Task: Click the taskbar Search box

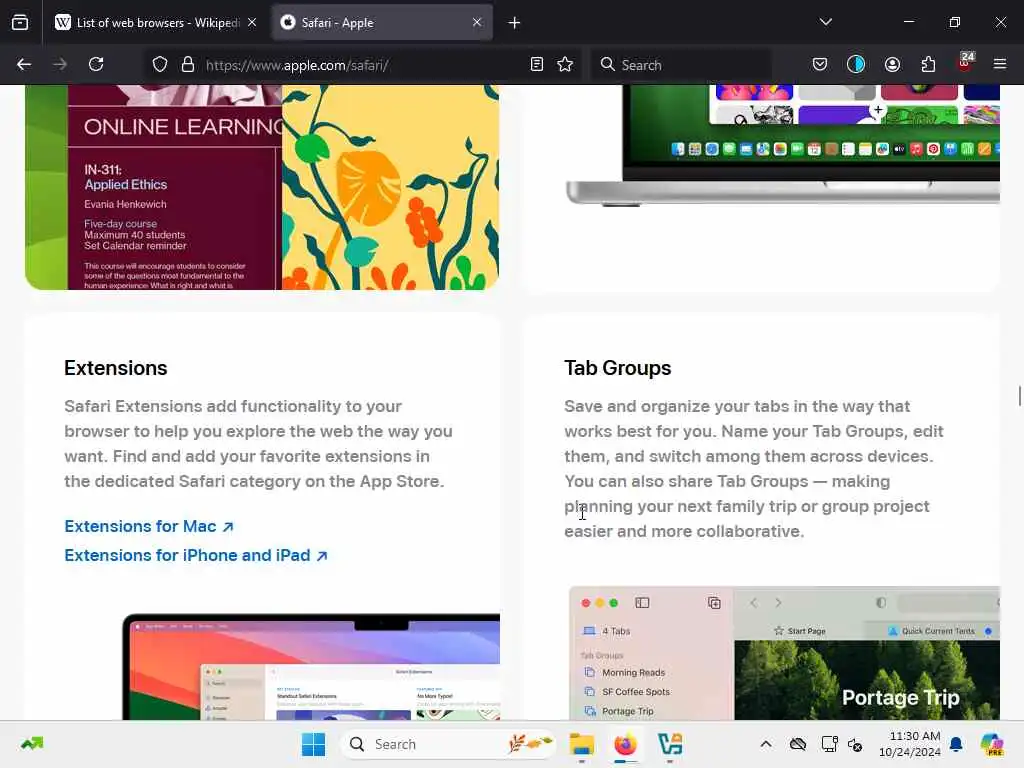Action: coord(448,744)
